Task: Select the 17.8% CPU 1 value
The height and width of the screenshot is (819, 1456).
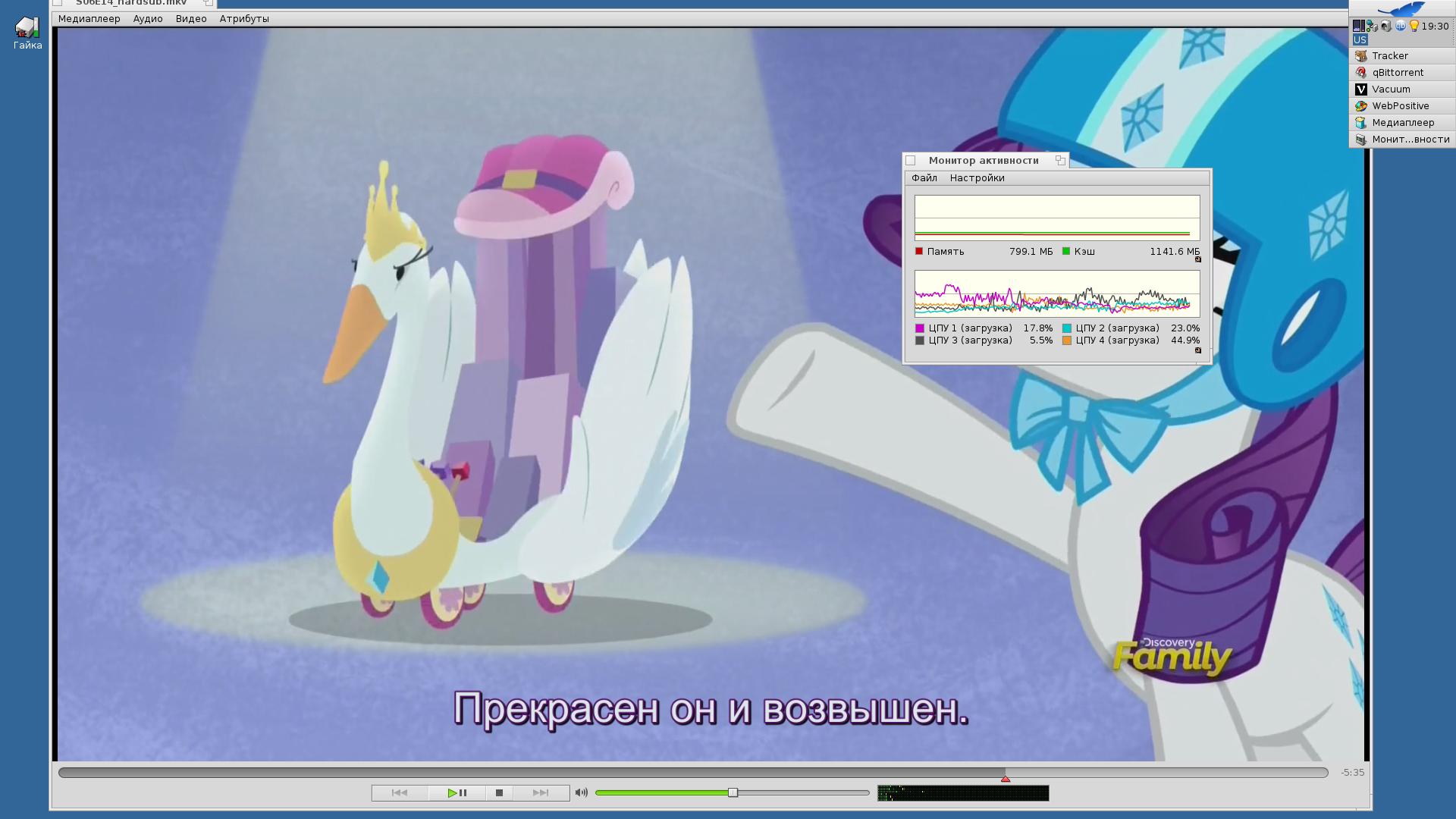Action: point(1038,328)
